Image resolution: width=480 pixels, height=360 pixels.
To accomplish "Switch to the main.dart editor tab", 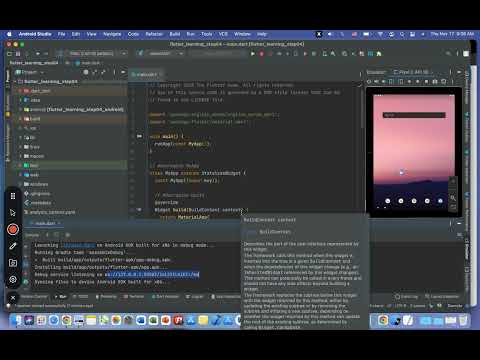I will (x=147, y=74).
